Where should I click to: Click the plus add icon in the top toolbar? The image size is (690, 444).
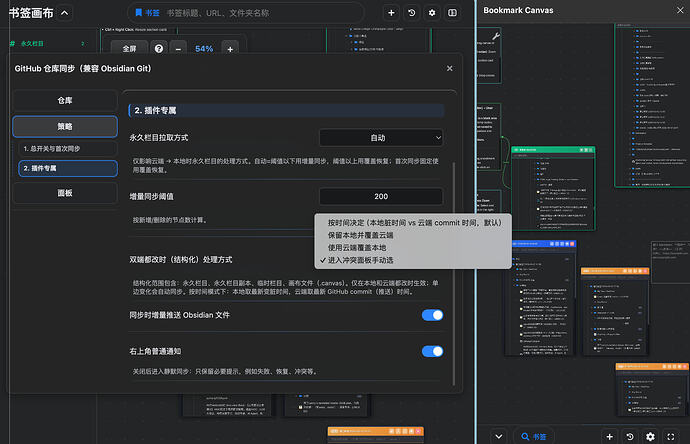coord(391,13)
